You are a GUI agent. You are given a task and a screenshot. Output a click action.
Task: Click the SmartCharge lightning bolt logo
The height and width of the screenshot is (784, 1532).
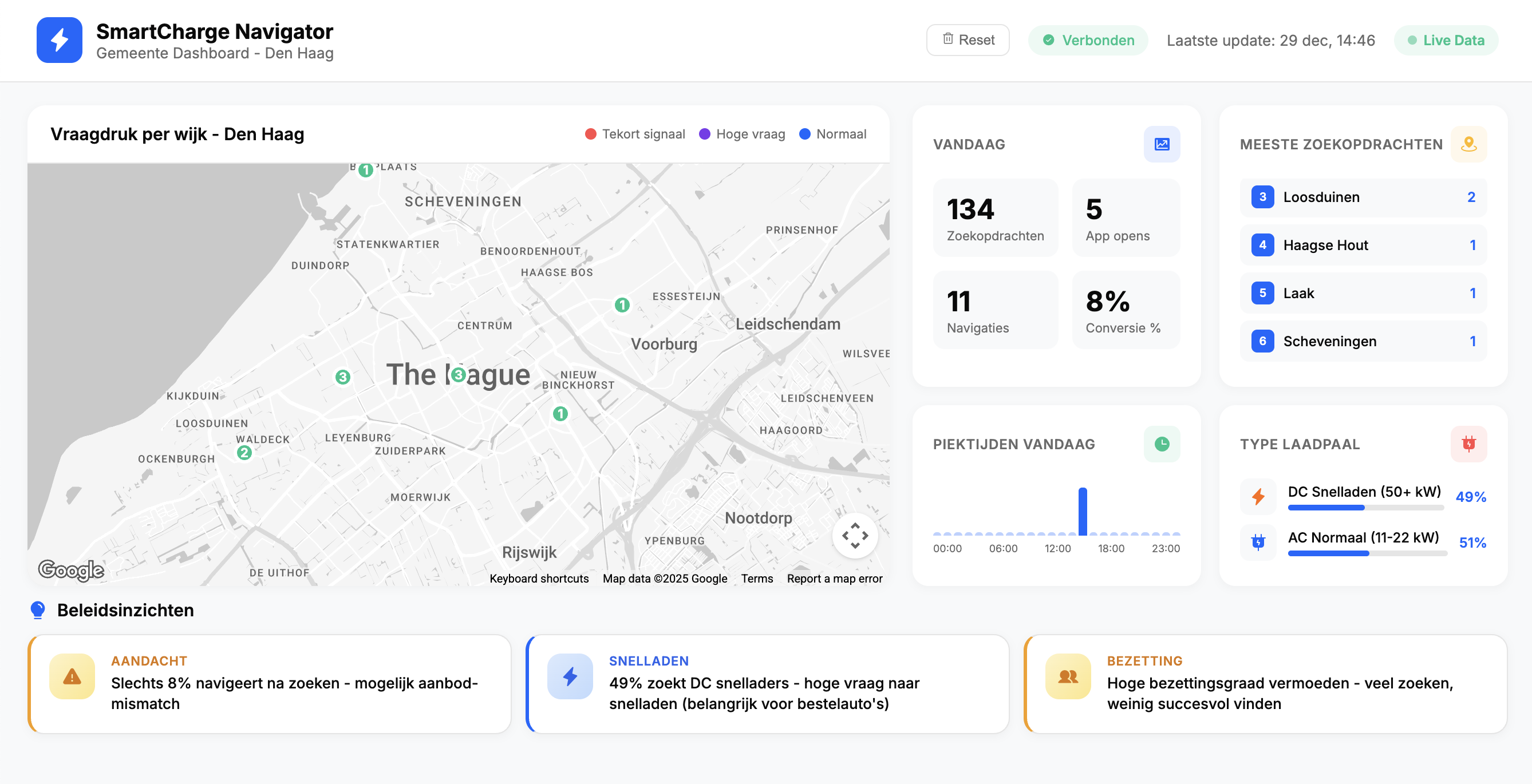60,39
